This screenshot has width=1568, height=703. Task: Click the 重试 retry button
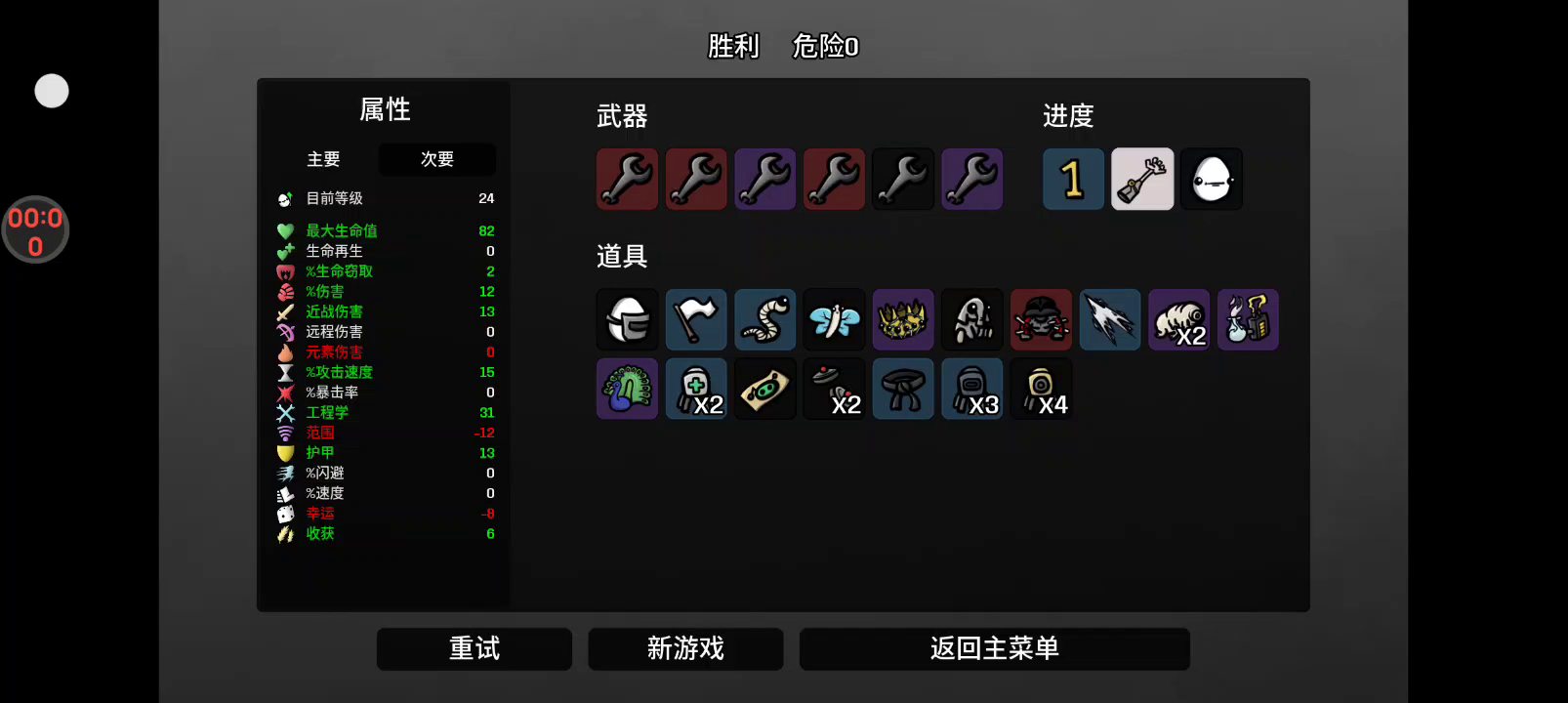(x=475, y=648)
